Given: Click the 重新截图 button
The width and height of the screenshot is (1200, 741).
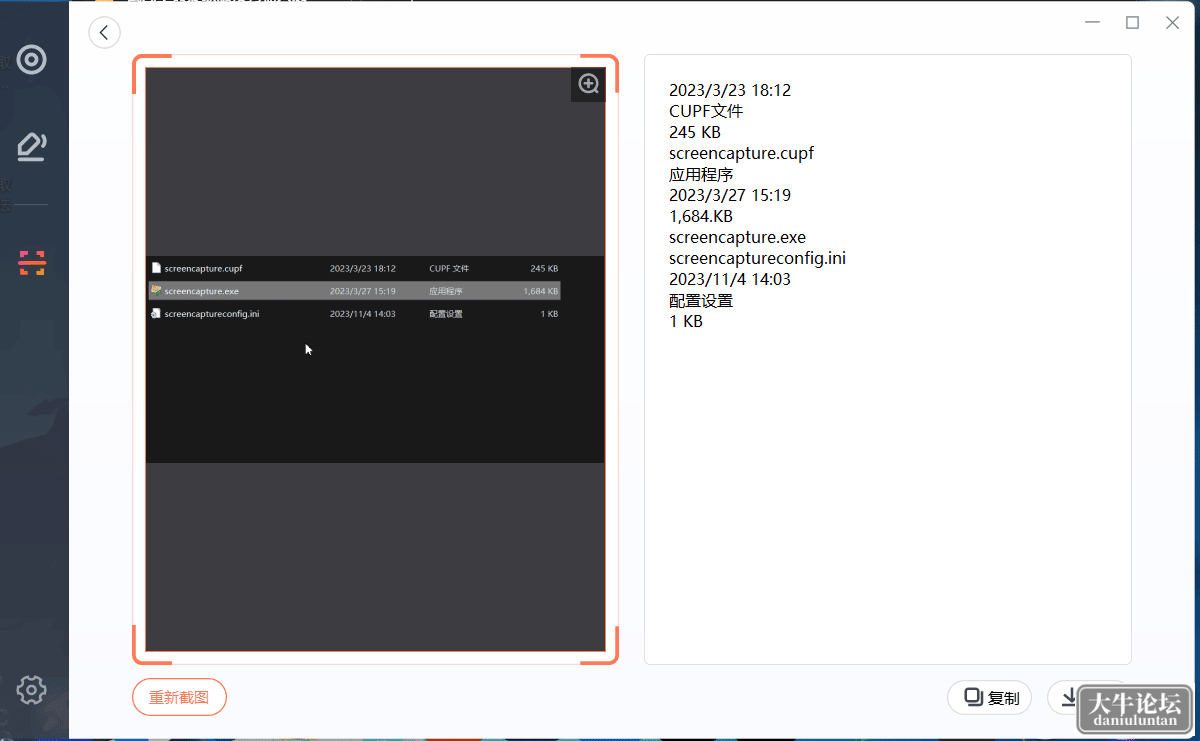Looking at the screenshot, I should pyautogui.click(x=179, y=698).
